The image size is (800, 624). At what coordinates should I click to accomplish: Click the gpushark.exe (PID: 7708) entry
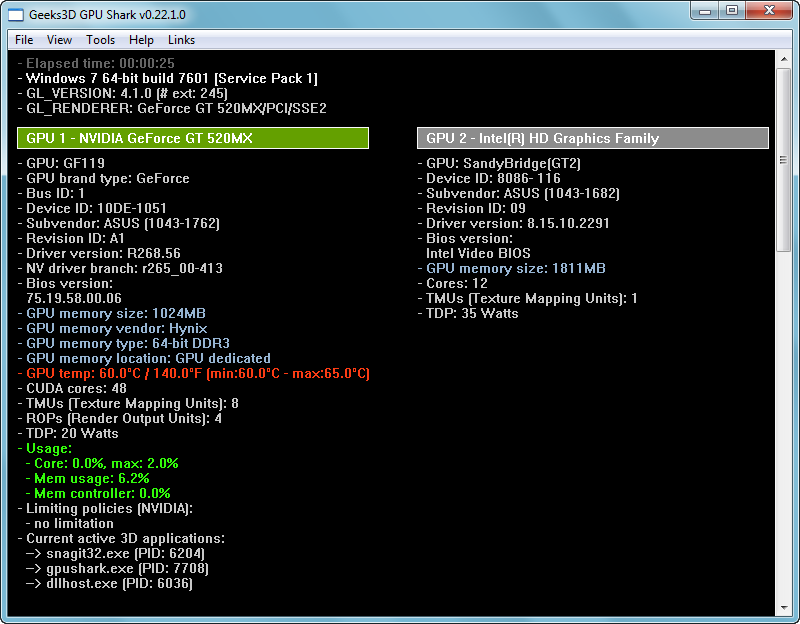tap(117, 568)
